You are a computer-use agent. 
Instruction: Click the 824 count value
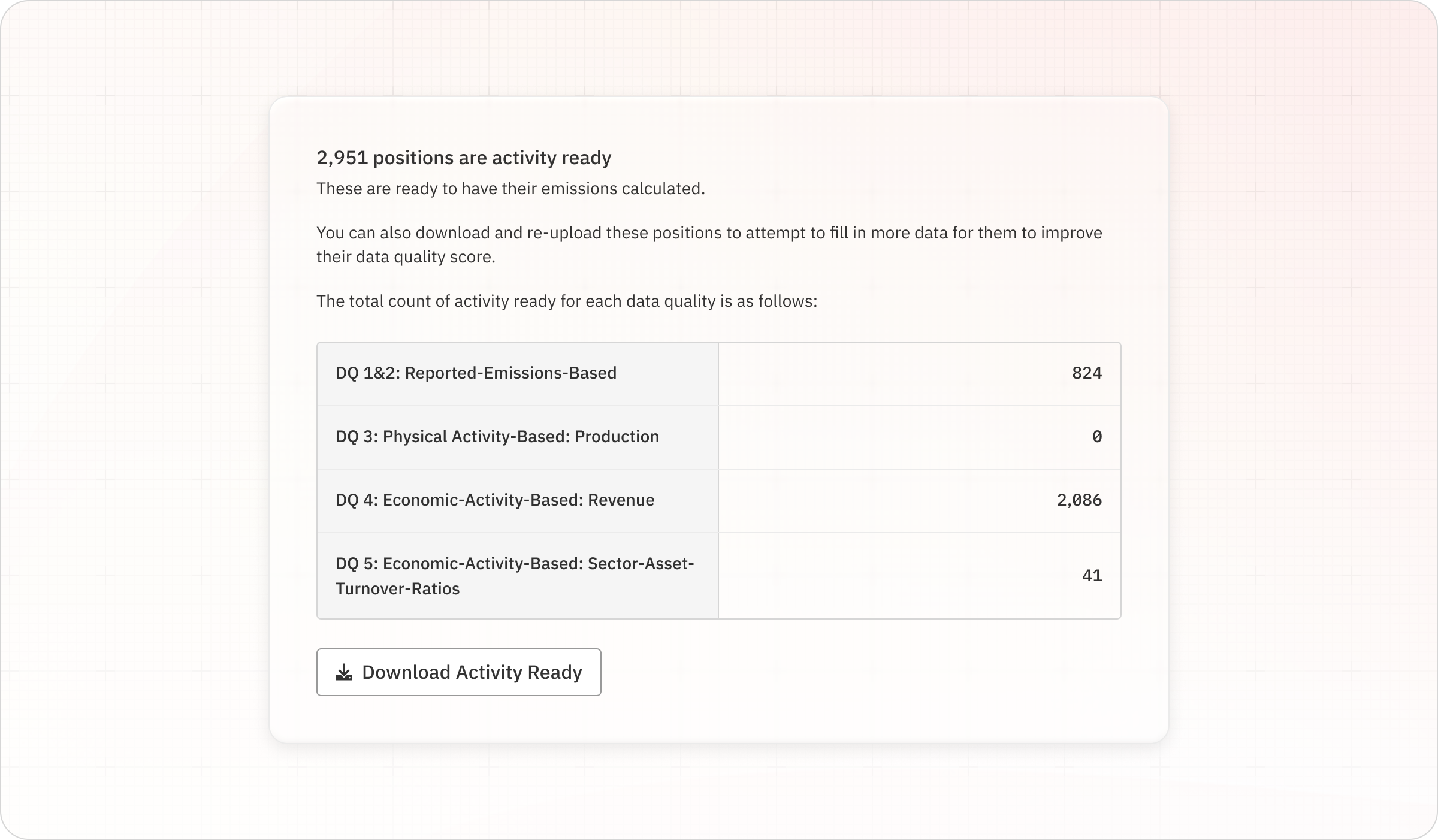(1086, 373)
